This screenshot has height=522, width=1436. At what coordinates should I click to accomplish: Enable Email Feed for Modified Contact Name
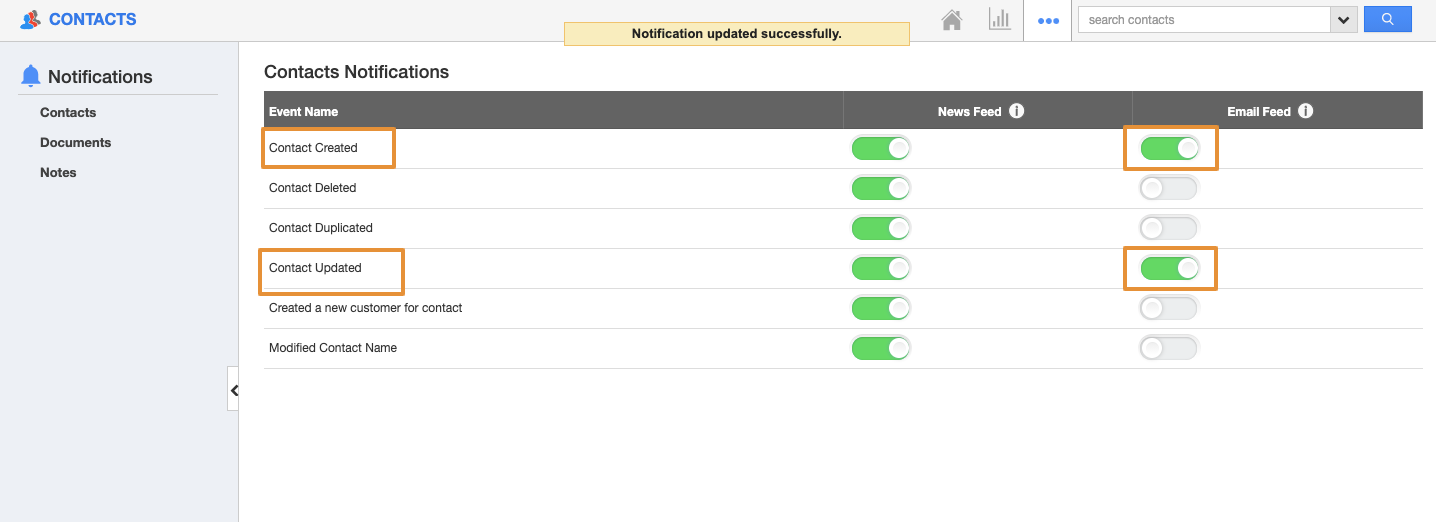(1169, 348)
